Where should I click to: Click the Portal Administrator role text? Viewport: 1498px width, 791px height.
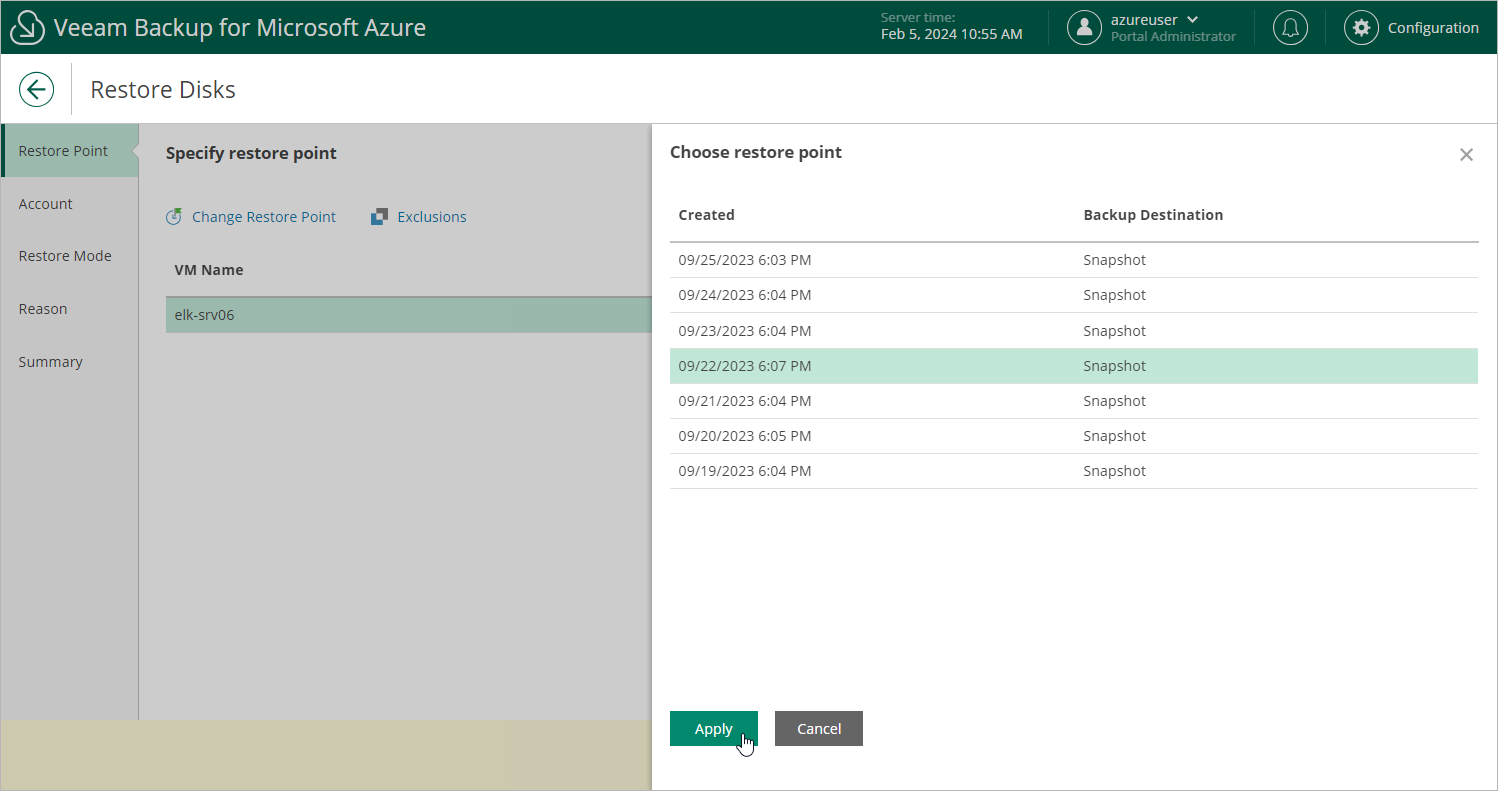tap(1173, 37)
